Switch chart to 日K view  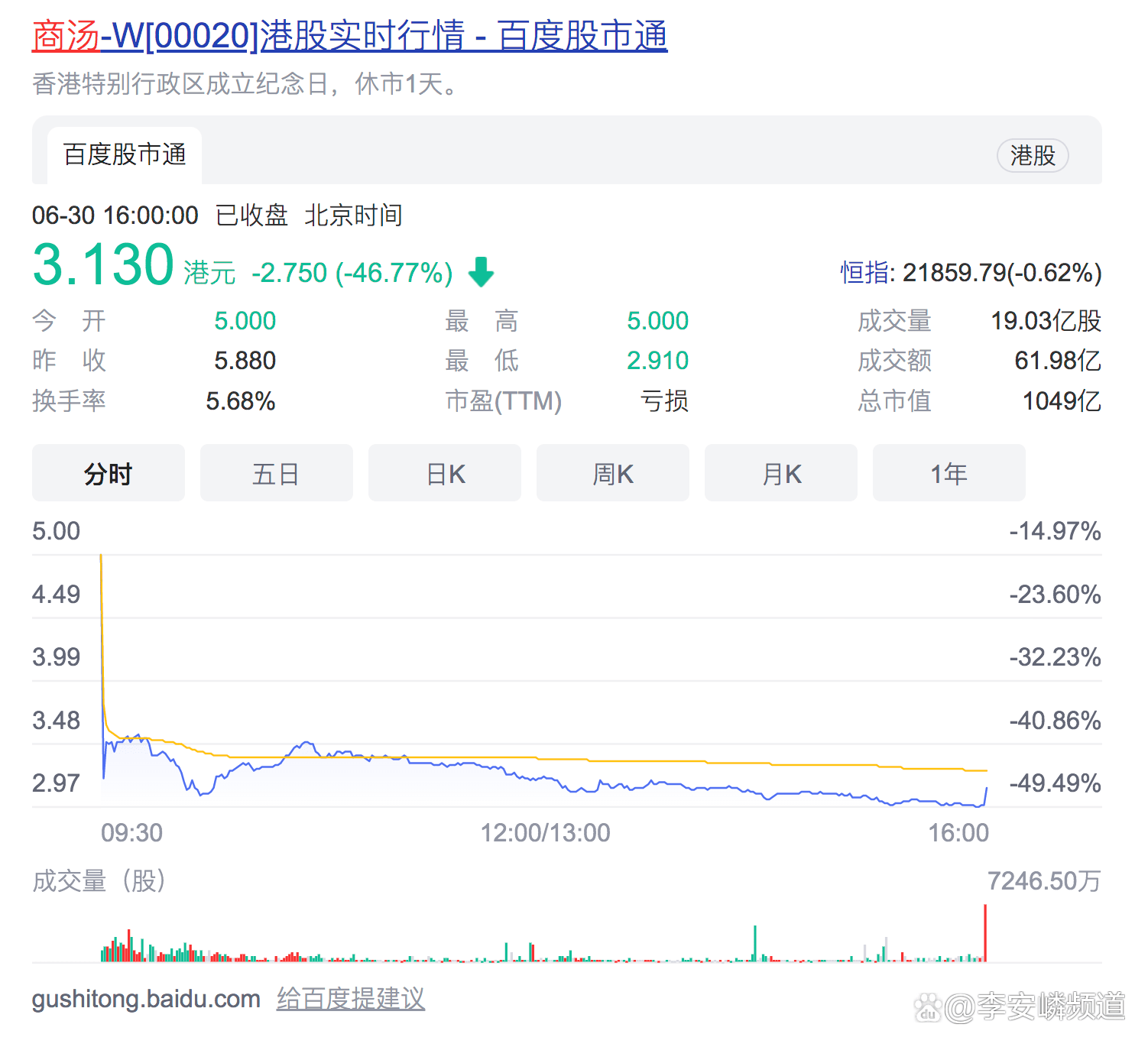pyautogui.click(x=445, y=473)
